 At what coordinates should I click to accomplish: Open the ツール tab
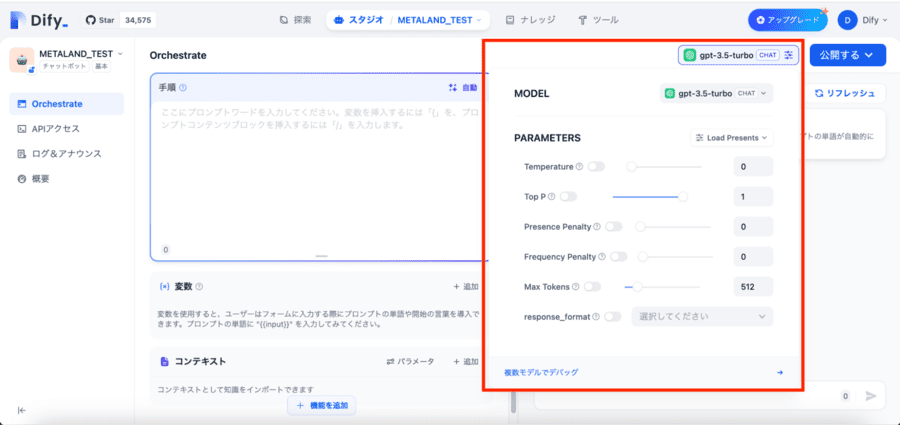click(599, 20)
